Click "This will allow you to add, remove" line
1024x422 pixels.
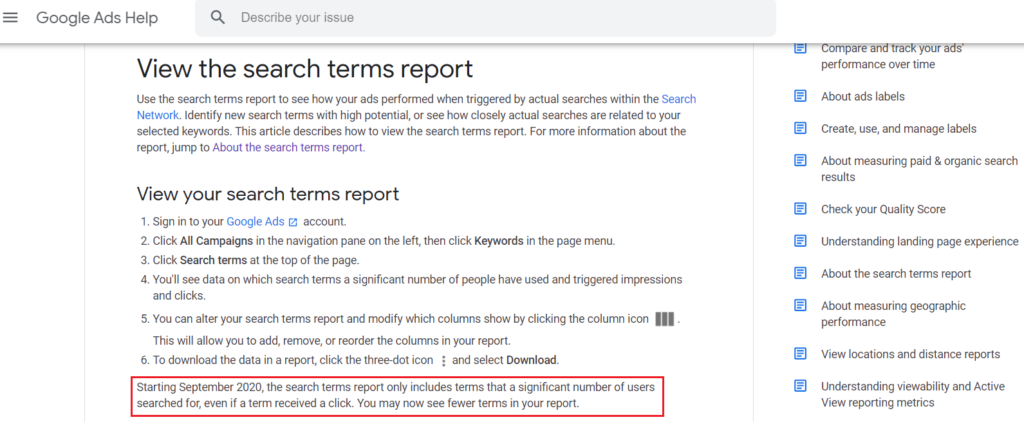[332, 340]
